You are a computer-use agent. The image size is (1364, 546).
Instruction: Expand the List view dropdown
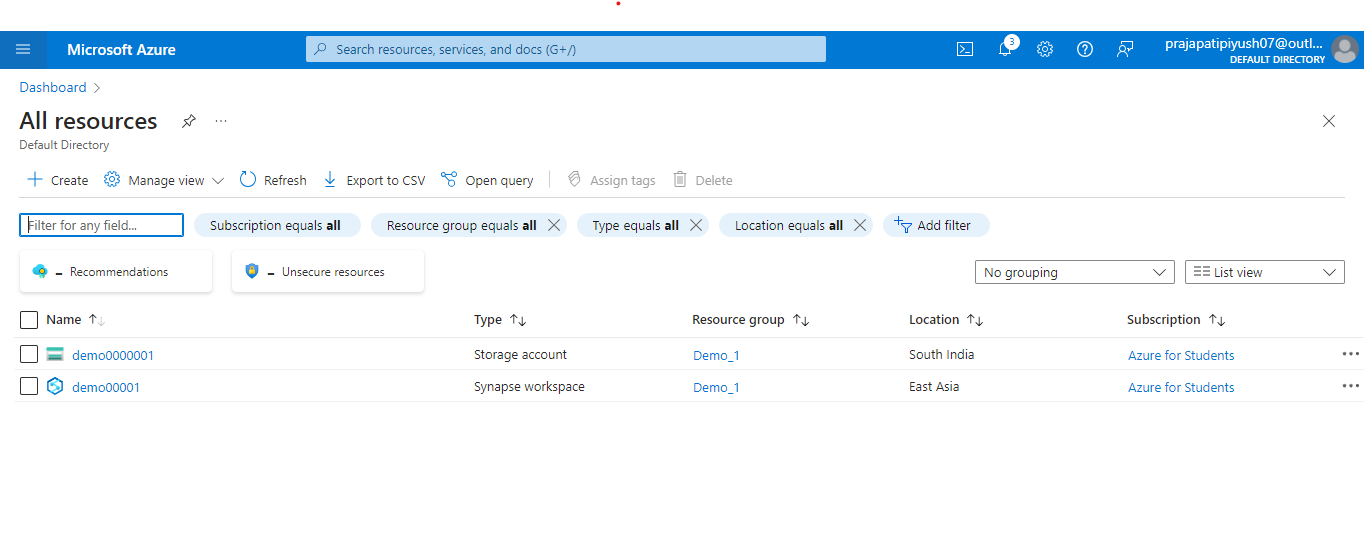pyautogui.click(x=1265, y=272)
